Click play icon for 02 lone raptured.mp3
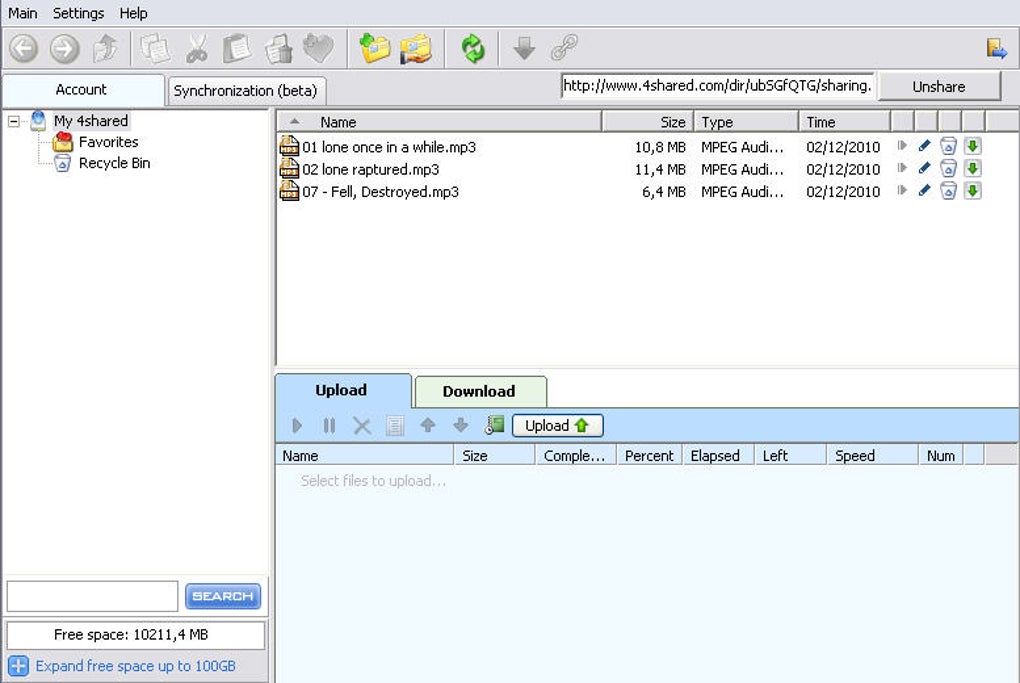 pos(902,168)
